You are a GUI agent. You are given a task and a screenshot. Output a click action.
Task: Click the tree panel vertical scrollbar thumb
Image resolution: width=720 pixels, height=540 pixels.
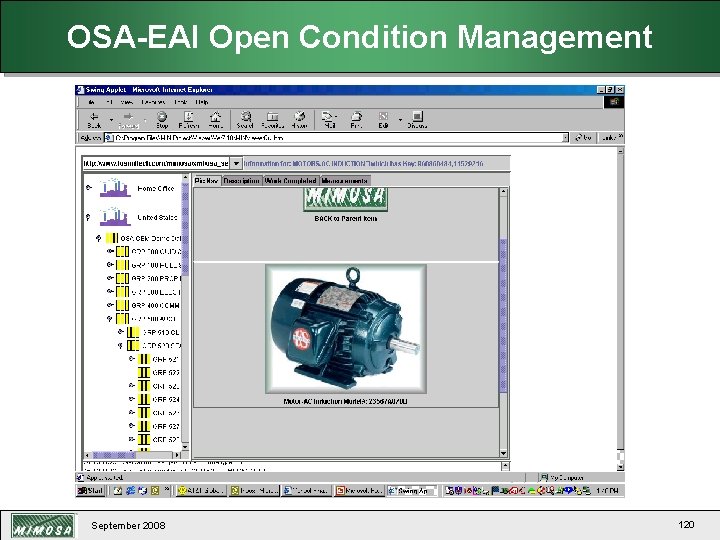click(x=186, y=228)
